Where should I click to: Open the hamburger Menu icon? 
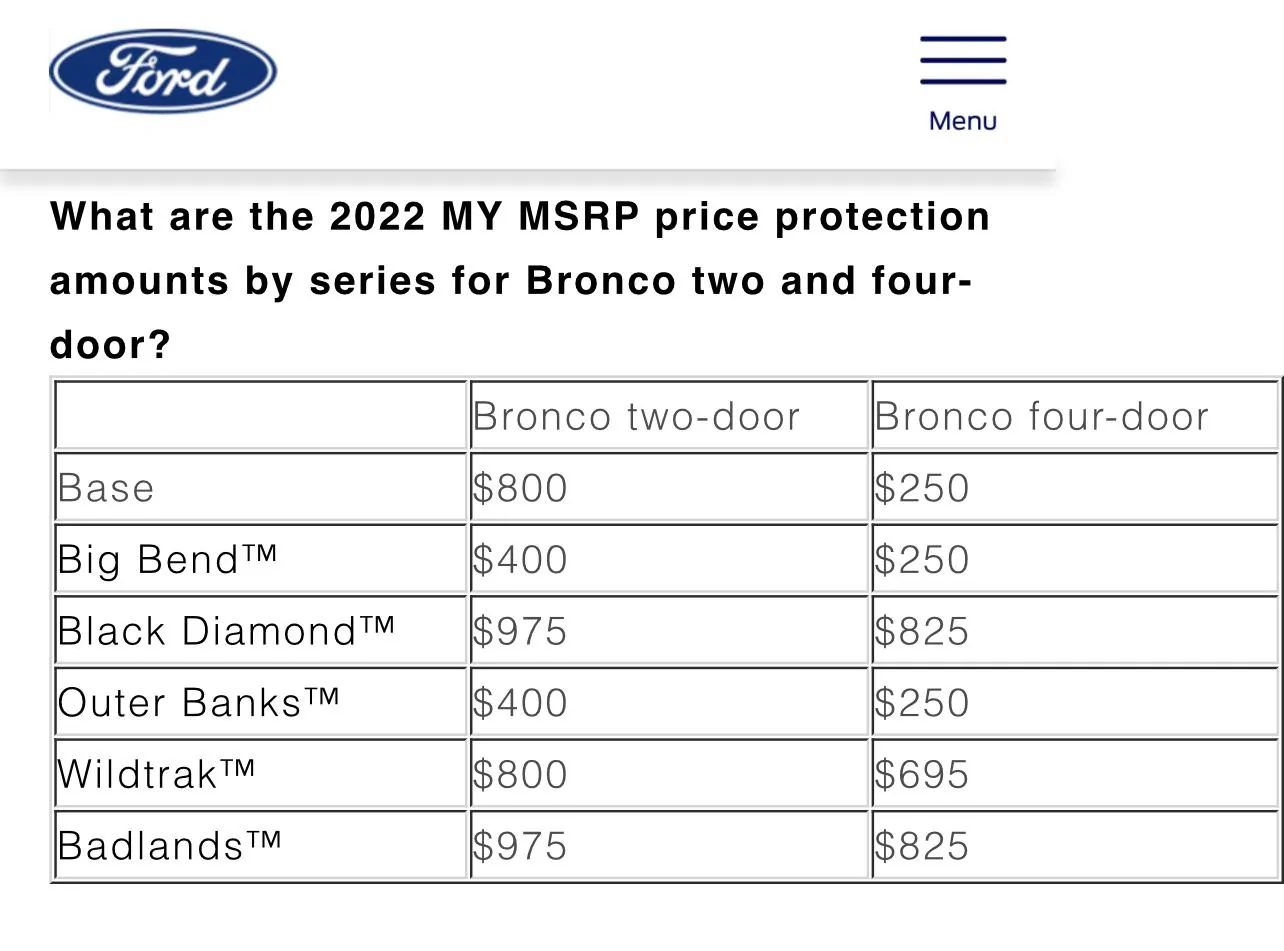pyautogui.click(x=963, y=61)
